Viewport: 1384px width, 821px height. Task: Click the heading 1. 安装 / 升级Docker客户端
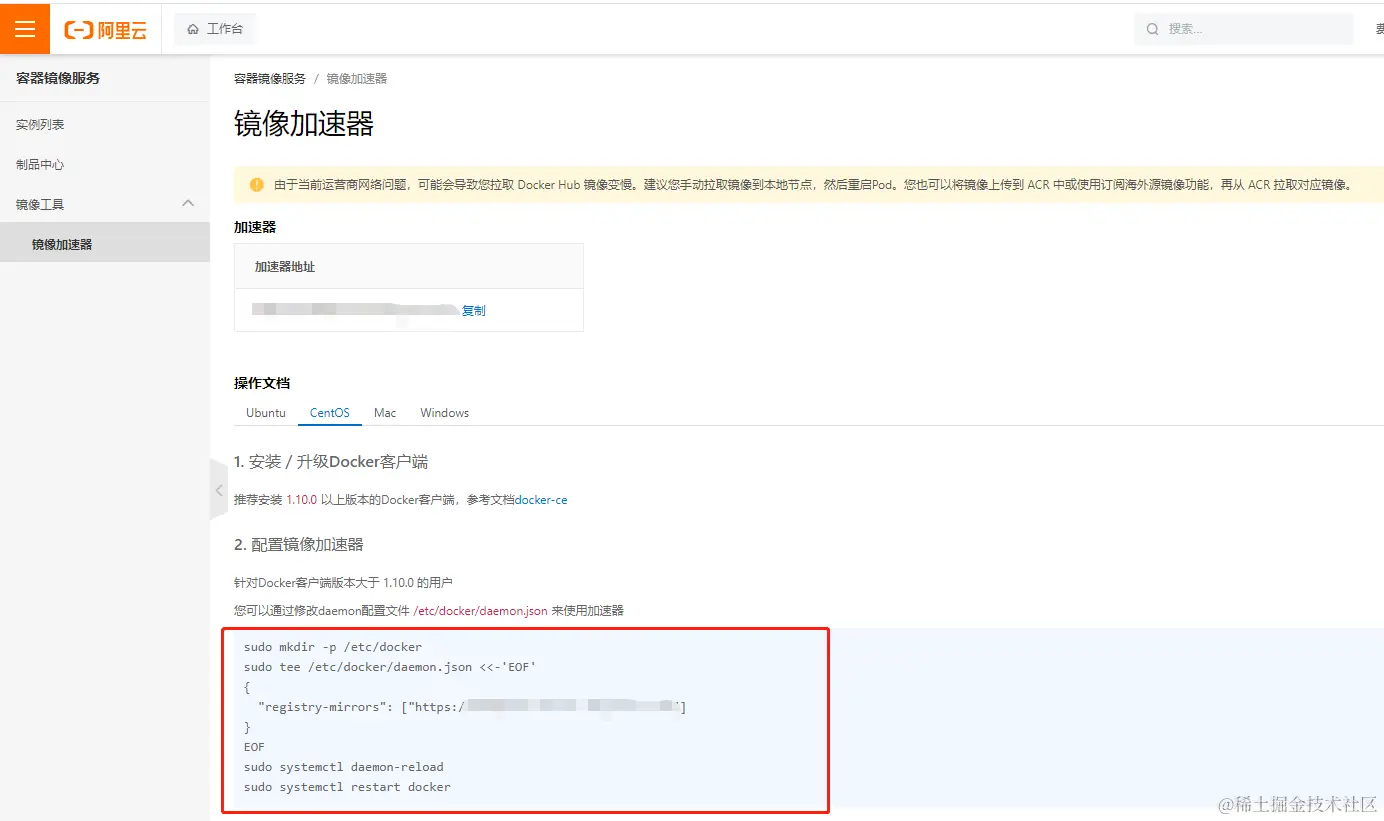(331, 462)
